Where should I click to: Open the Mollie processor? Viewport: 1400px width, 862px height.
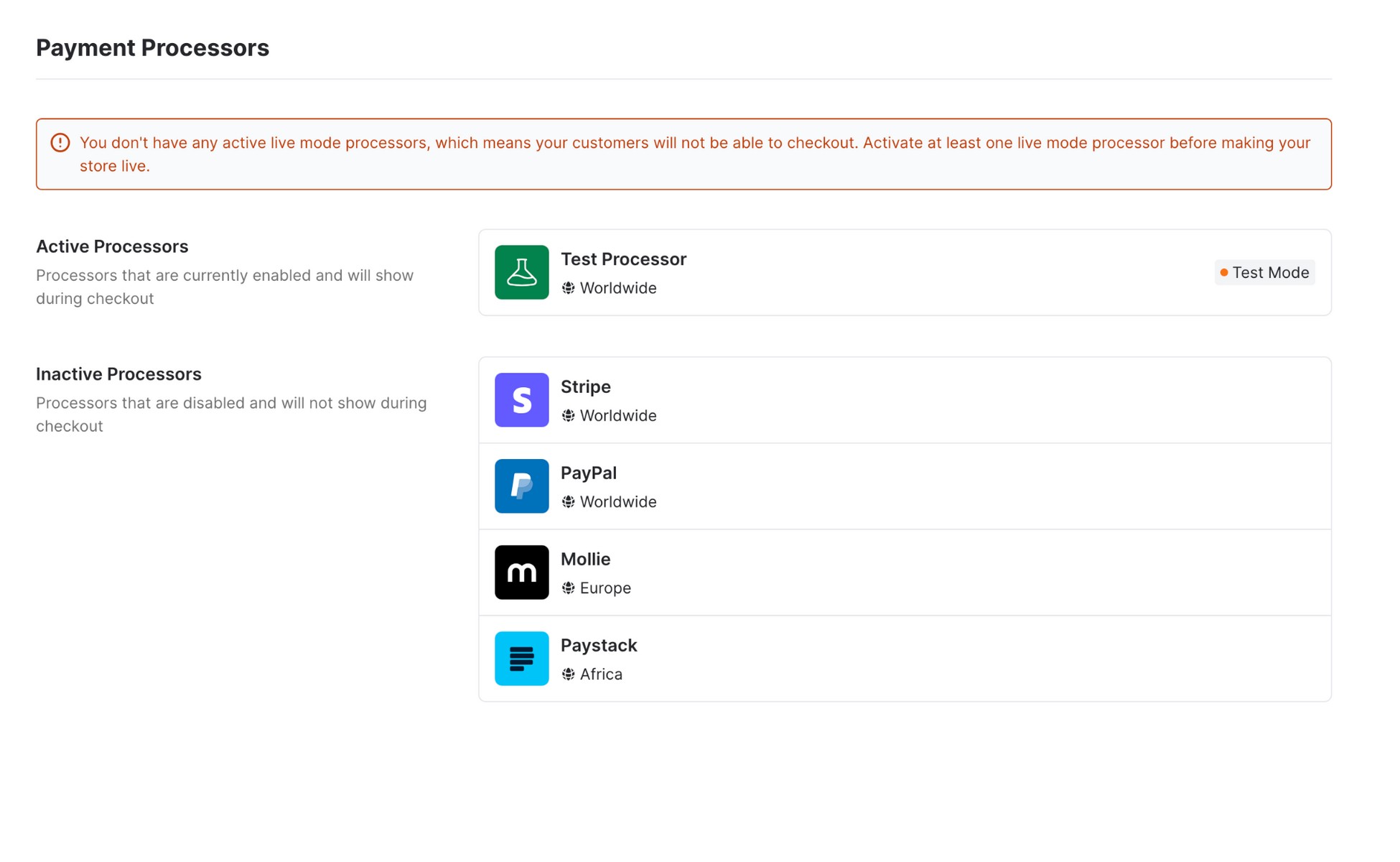(x=905, y=573)
